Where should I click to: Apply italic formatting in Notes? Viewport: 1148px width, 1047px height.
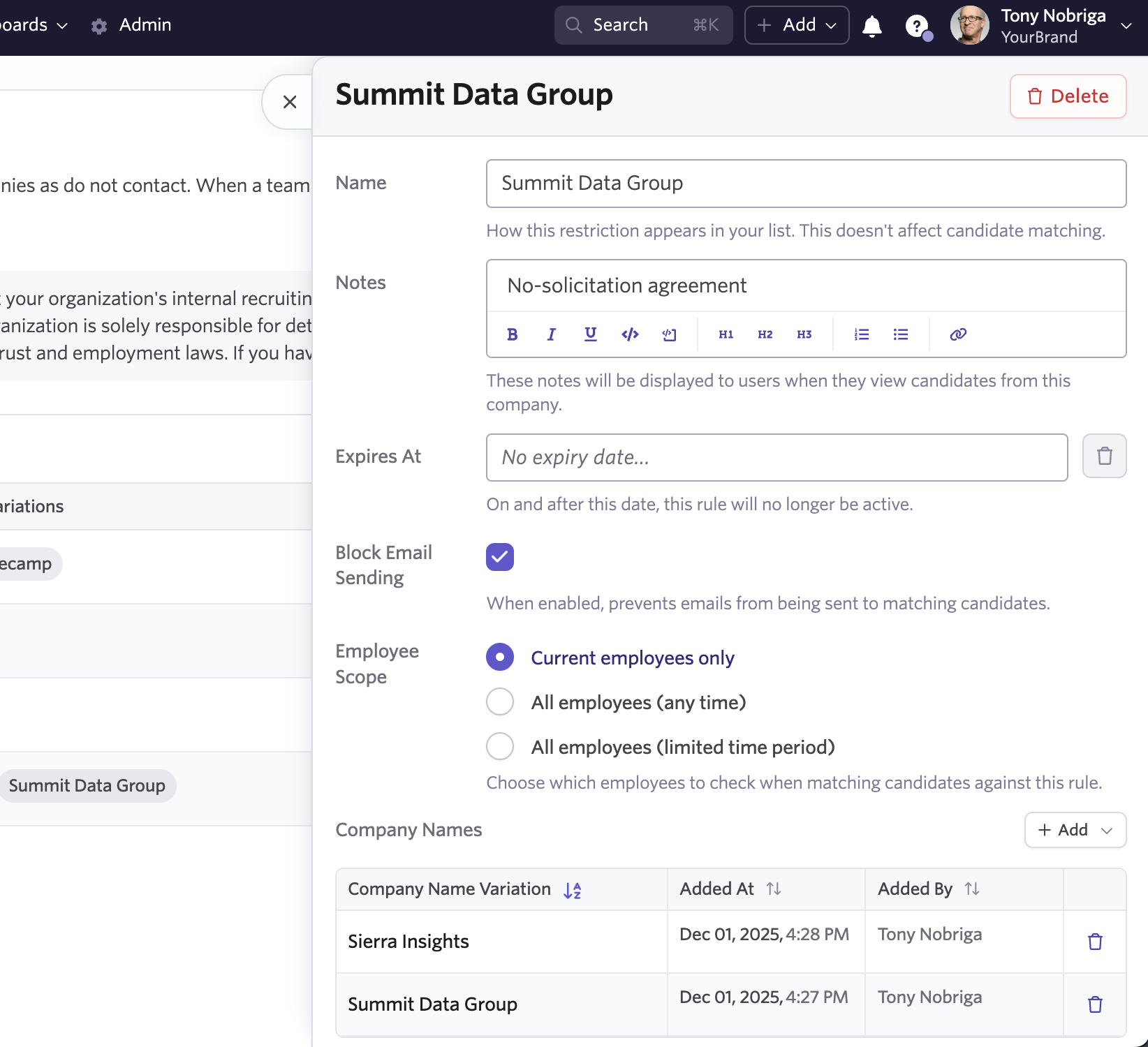point(551,334)
